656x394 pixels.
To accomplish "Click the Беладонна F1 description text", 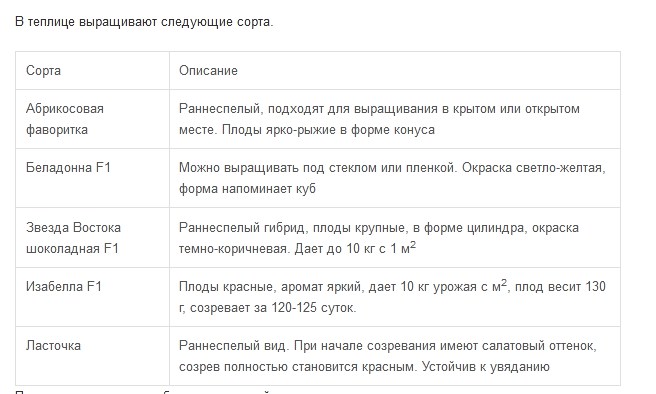I will (x=392, y=178).
